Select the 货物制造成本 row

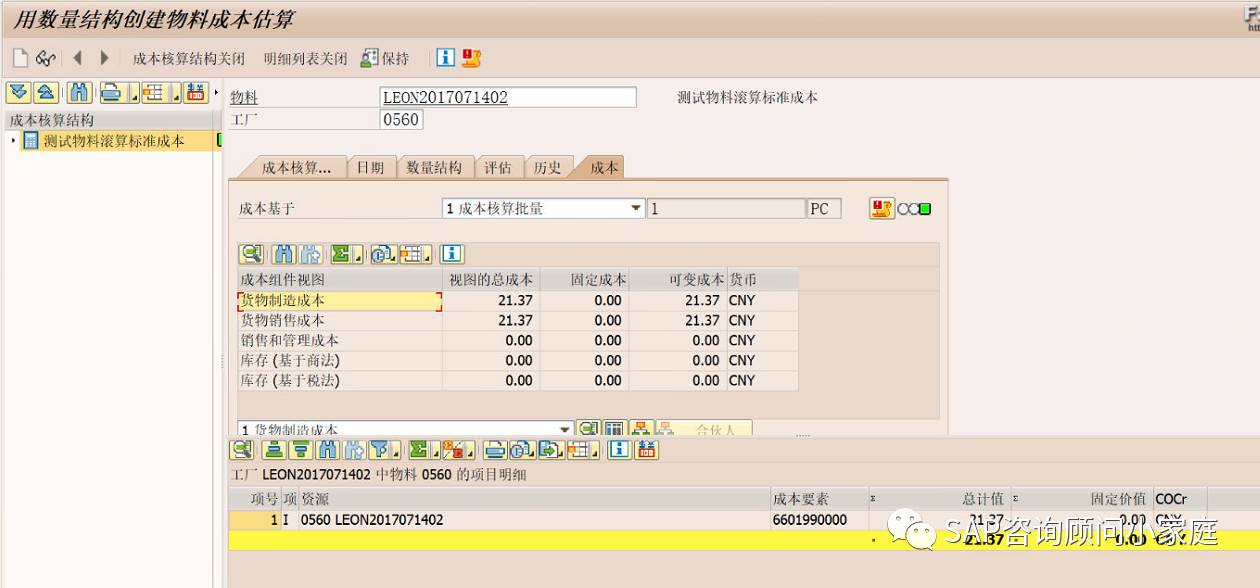tap(518, 300)
